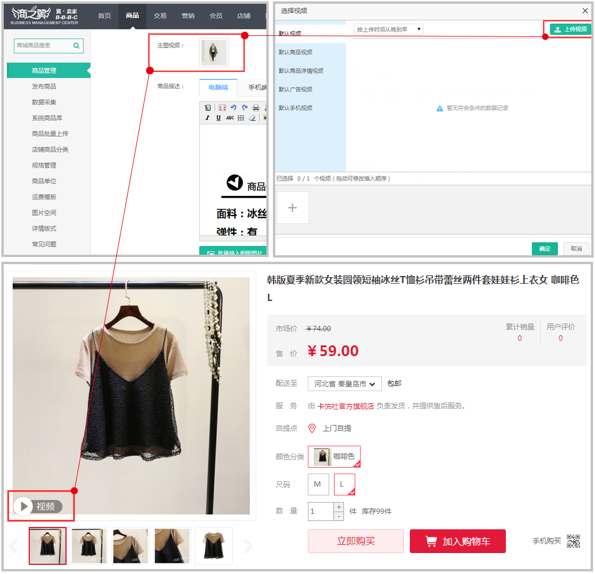Toggle italic formatting in editor toolbar
The image size is (595, 574).
coord(207,118)
